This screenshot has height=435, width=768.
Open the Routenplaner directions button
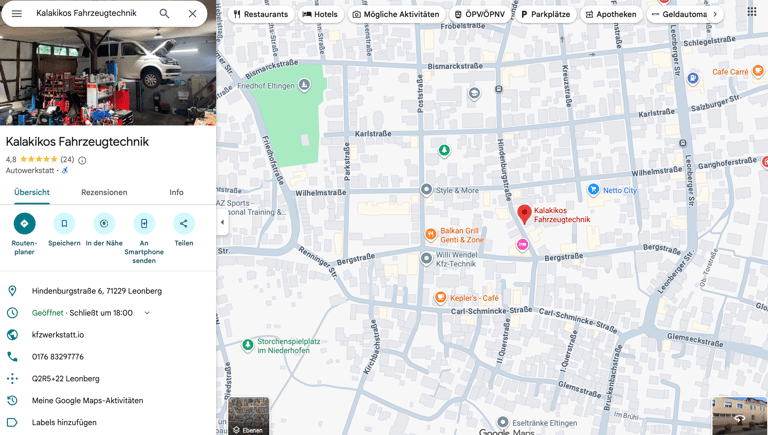24,223
